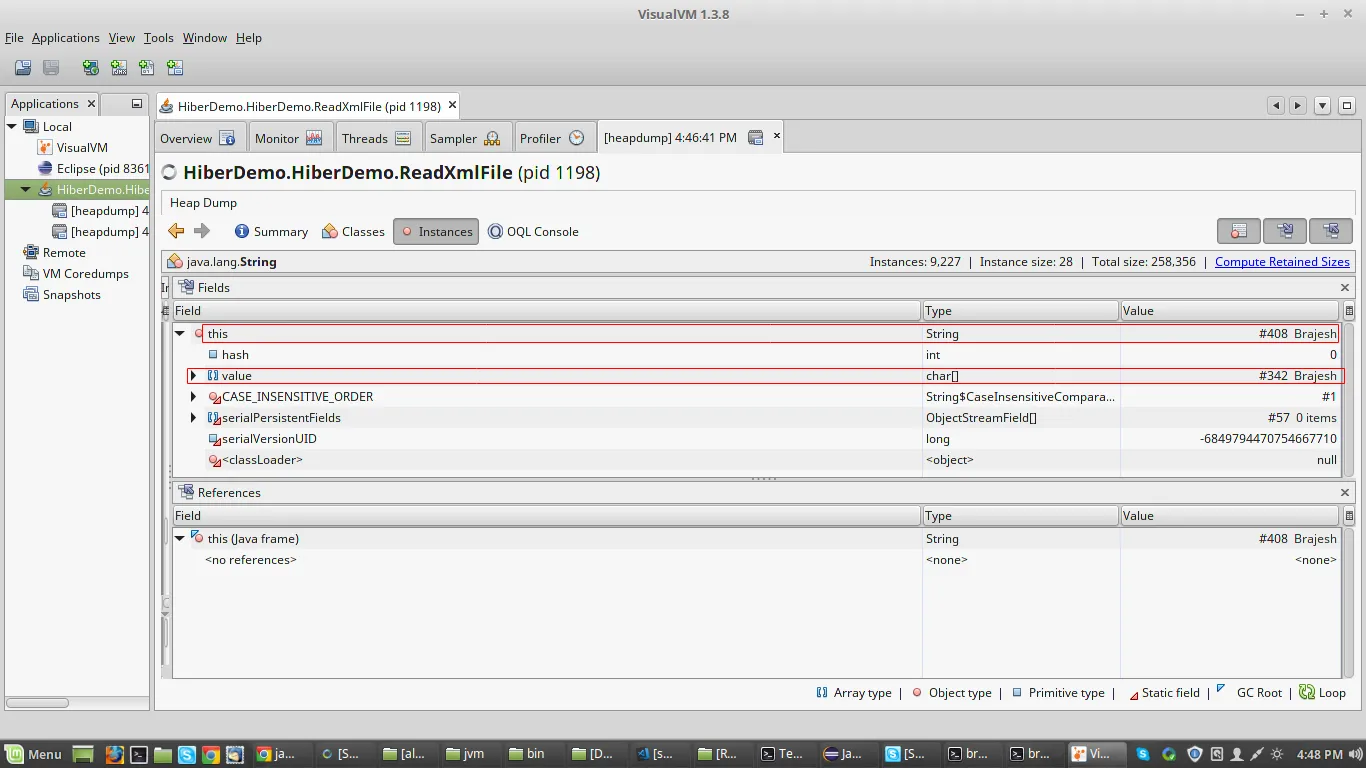Switch to the Threads tab
This screenshot has width=1366, height=768.
pos(377,138)
